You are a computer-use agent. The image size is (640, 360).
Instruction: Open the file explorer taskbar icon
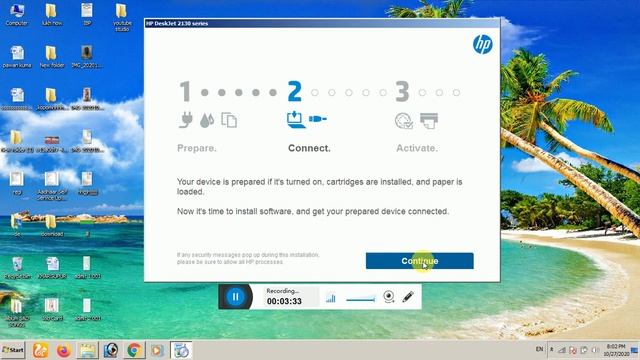(87, 350)
